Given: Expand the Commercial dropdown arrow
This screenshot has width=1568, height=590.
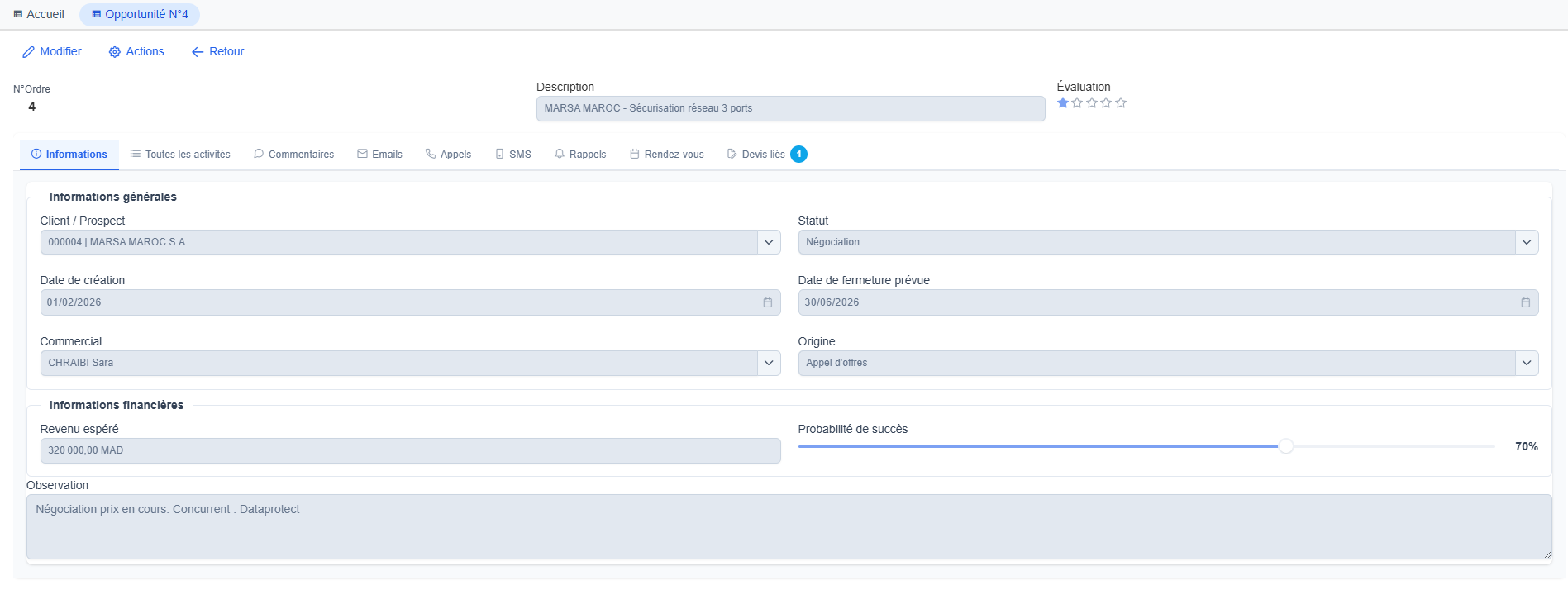Looking at the screenshot, I should point(769,363).
